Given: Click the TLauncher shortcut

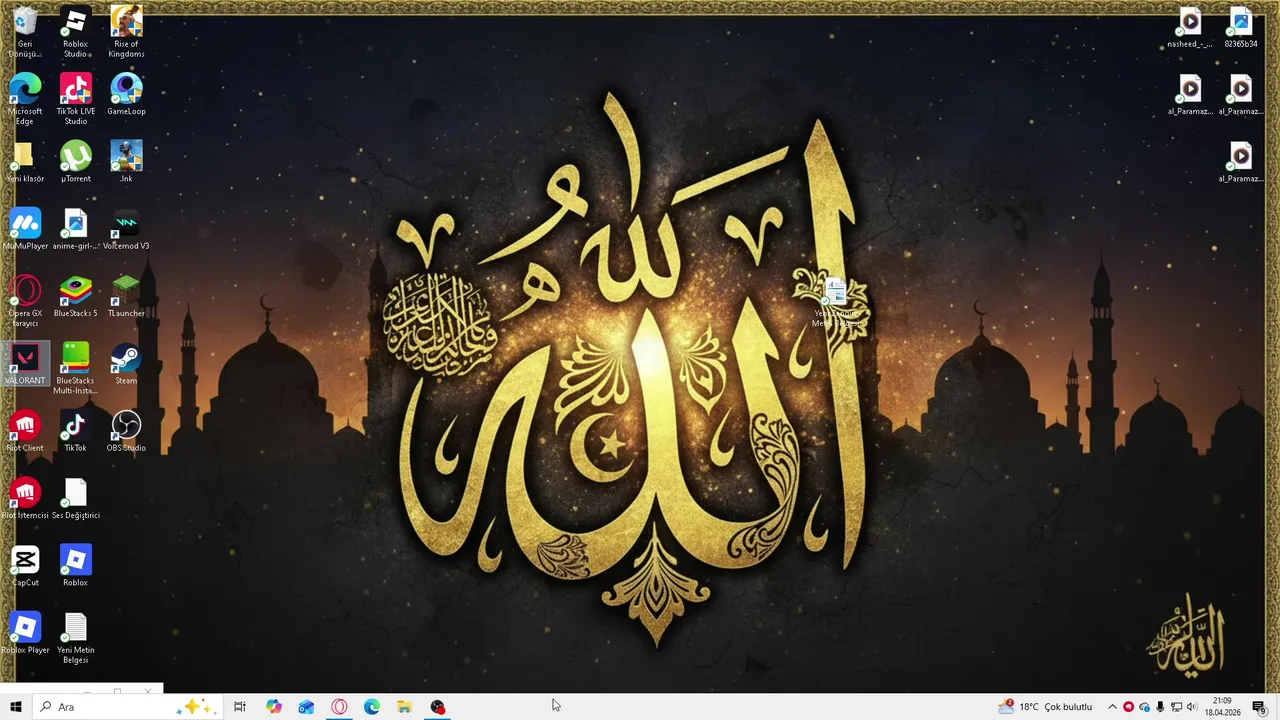Looking at the screenshot, I should [126, 296].
